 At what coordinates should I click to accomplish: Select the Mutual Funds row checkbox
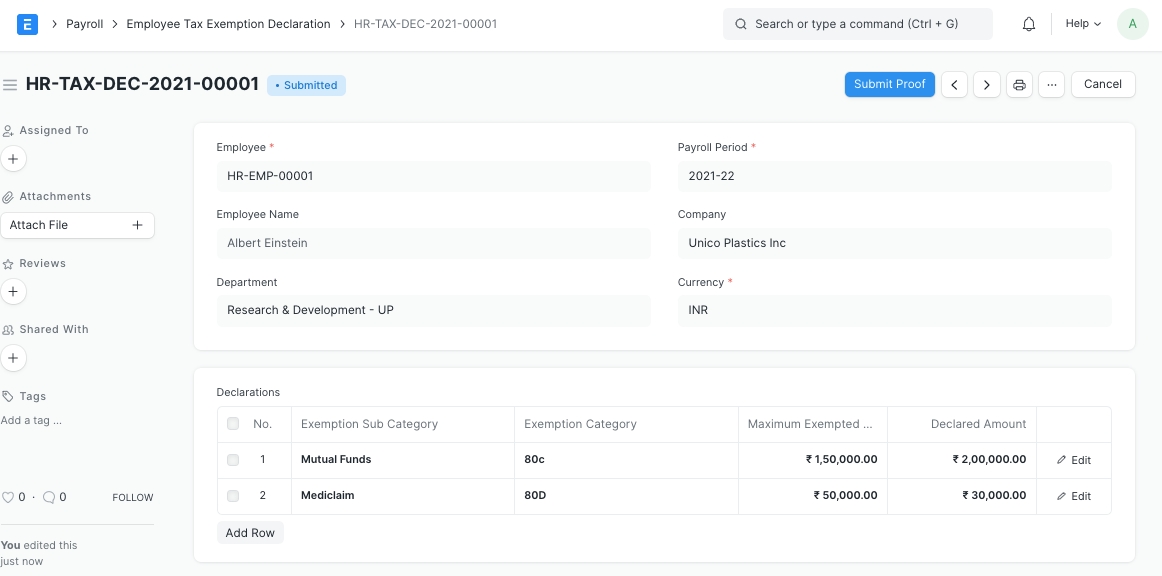coord(233,460)
